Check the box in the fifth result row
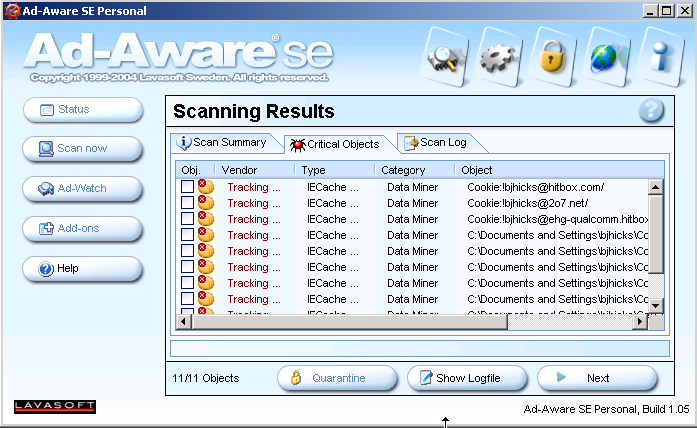 (x=187, y=251)
